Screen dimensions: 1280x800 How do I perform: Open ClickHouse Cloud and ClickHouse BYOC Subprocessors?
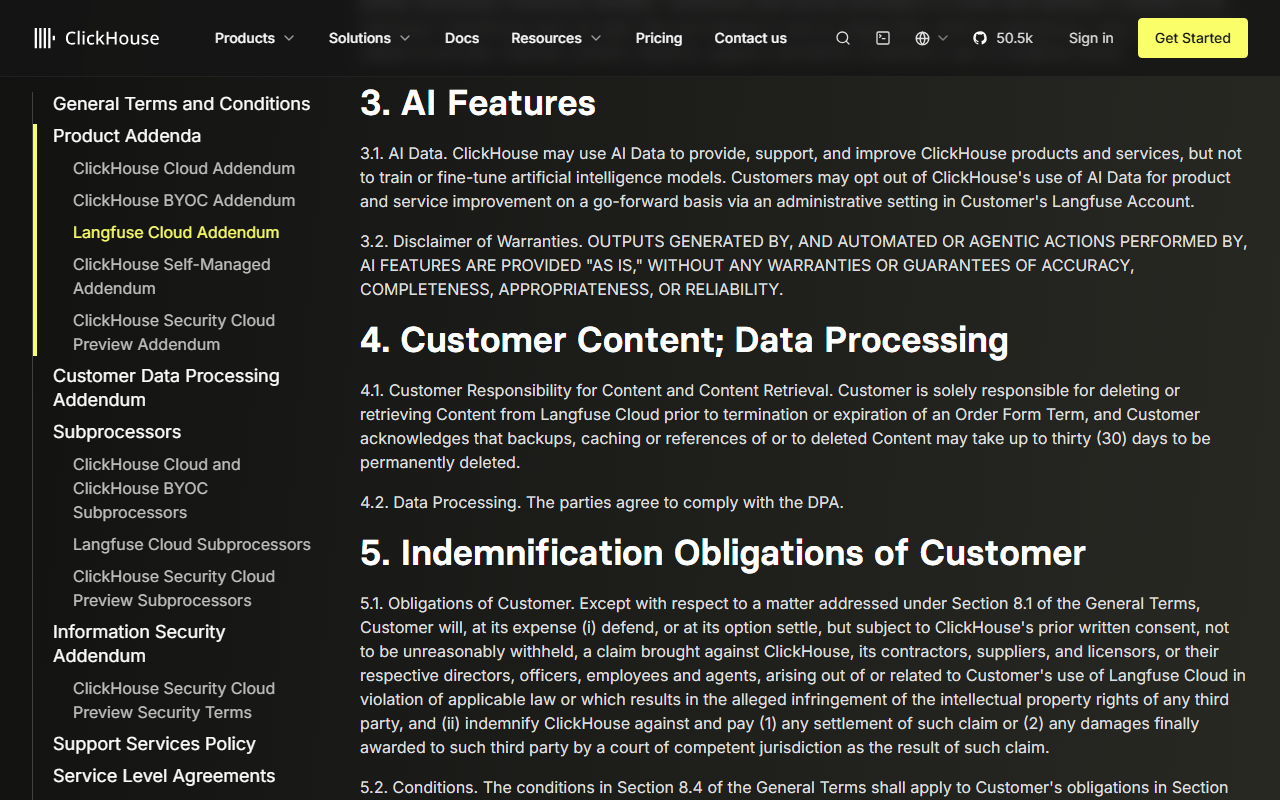[157, 488]
